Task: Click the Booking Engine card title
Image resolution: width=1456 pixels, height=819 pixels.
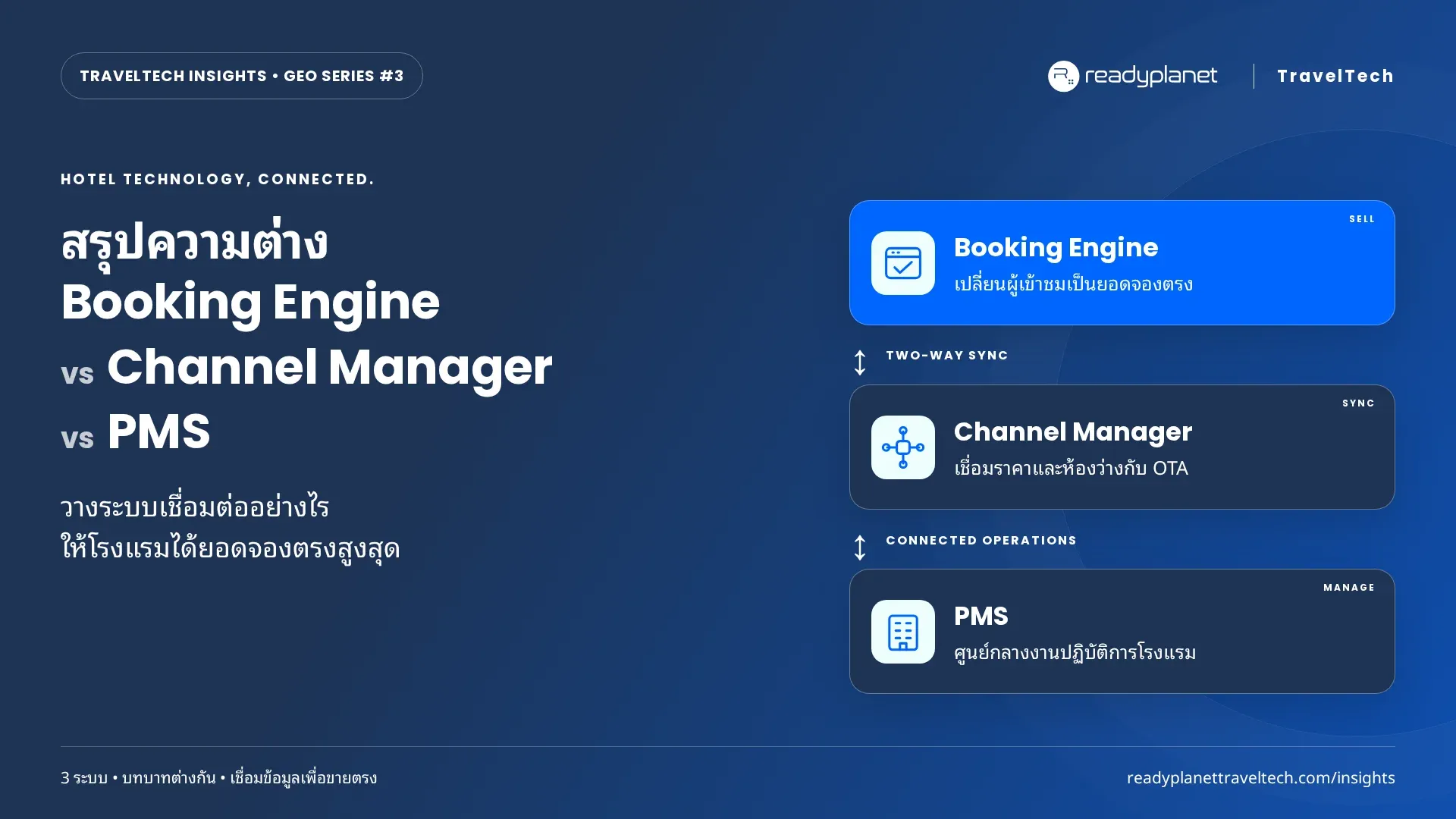Action: coord(1056,248)
